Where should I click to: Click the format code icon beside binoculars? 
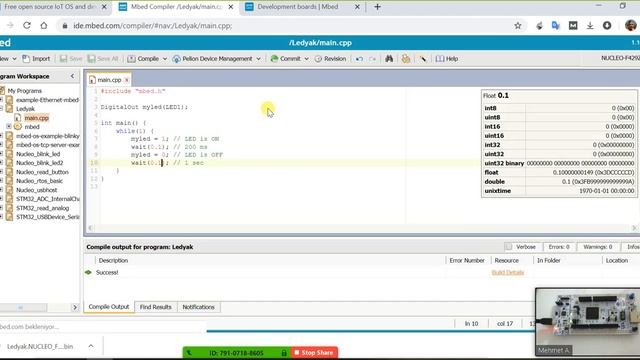[x=405, y=59]
